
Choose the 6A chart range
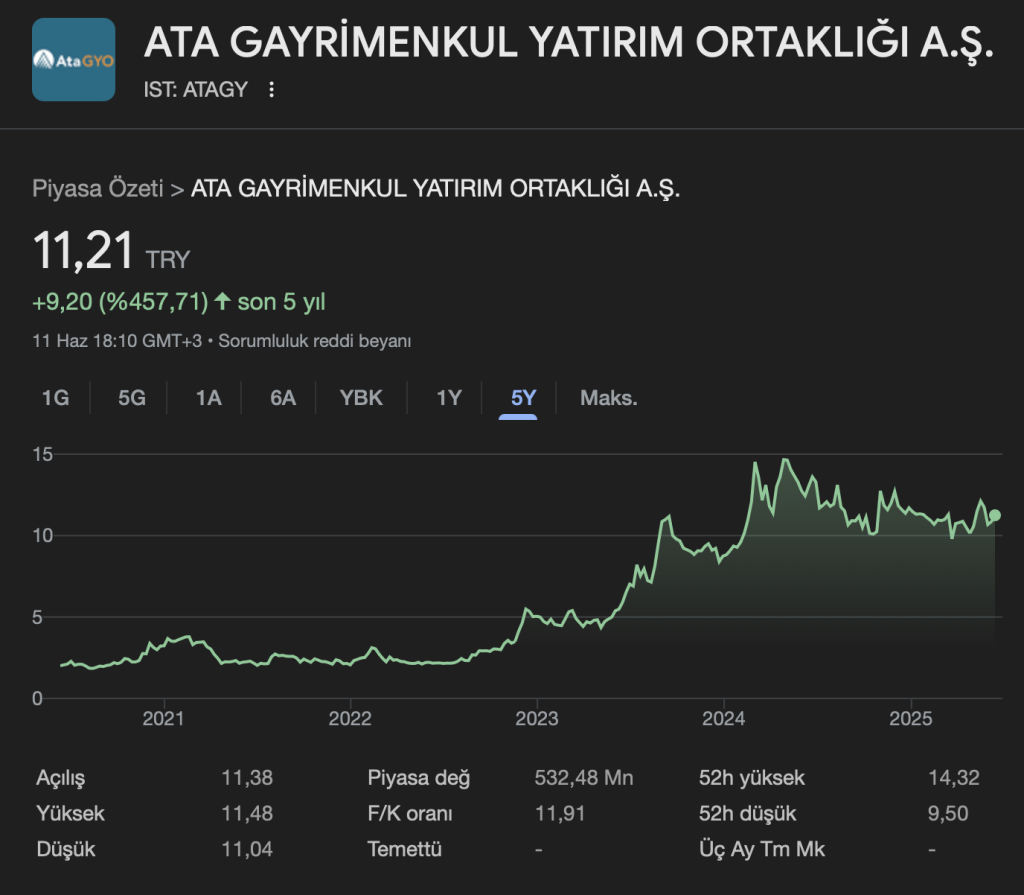point(283,398)
